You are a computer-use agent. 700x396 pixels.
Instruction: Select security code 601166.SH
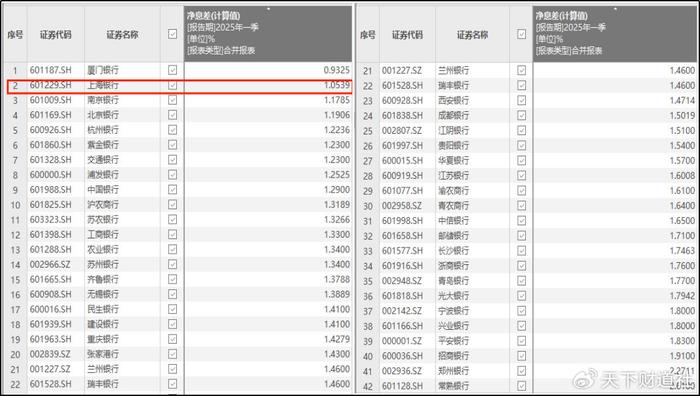click(402, 326)
